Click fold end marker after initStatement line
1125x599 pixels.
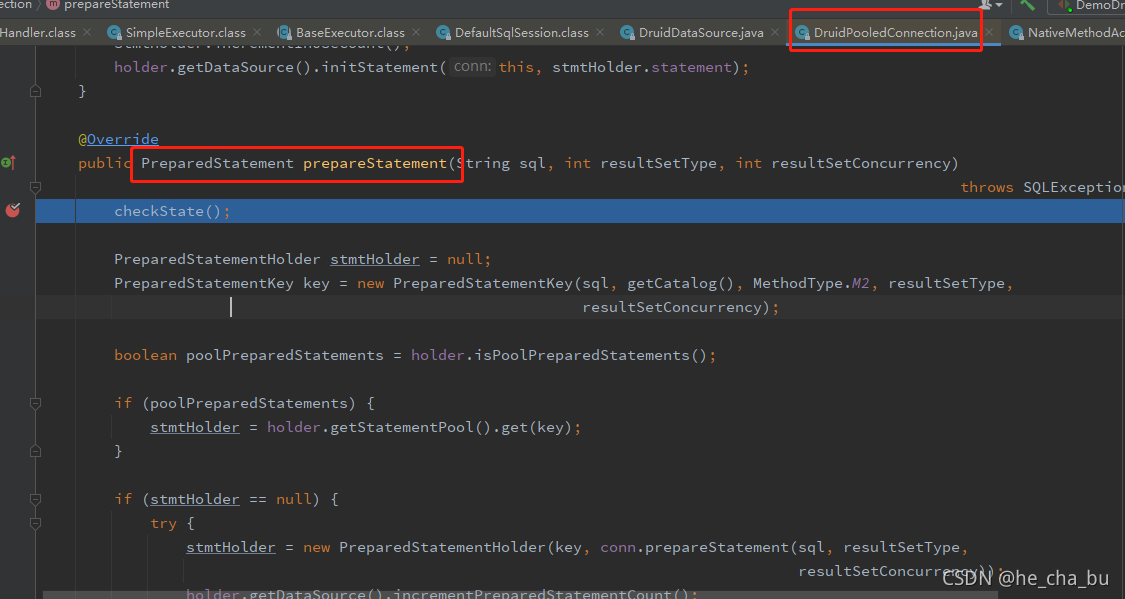(x=35, y=91)
